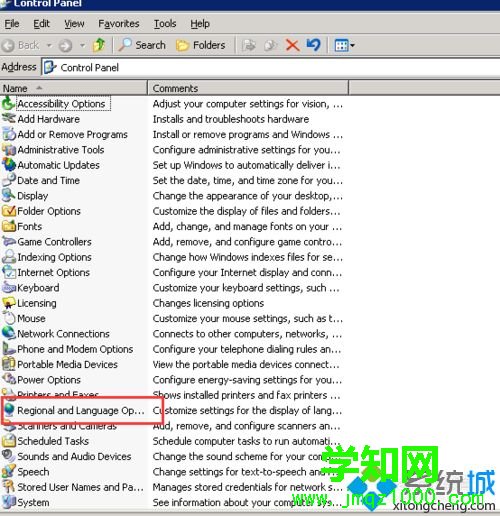Select the Folder Options icon
Screen dimensions: 500x516
(9, 211)
